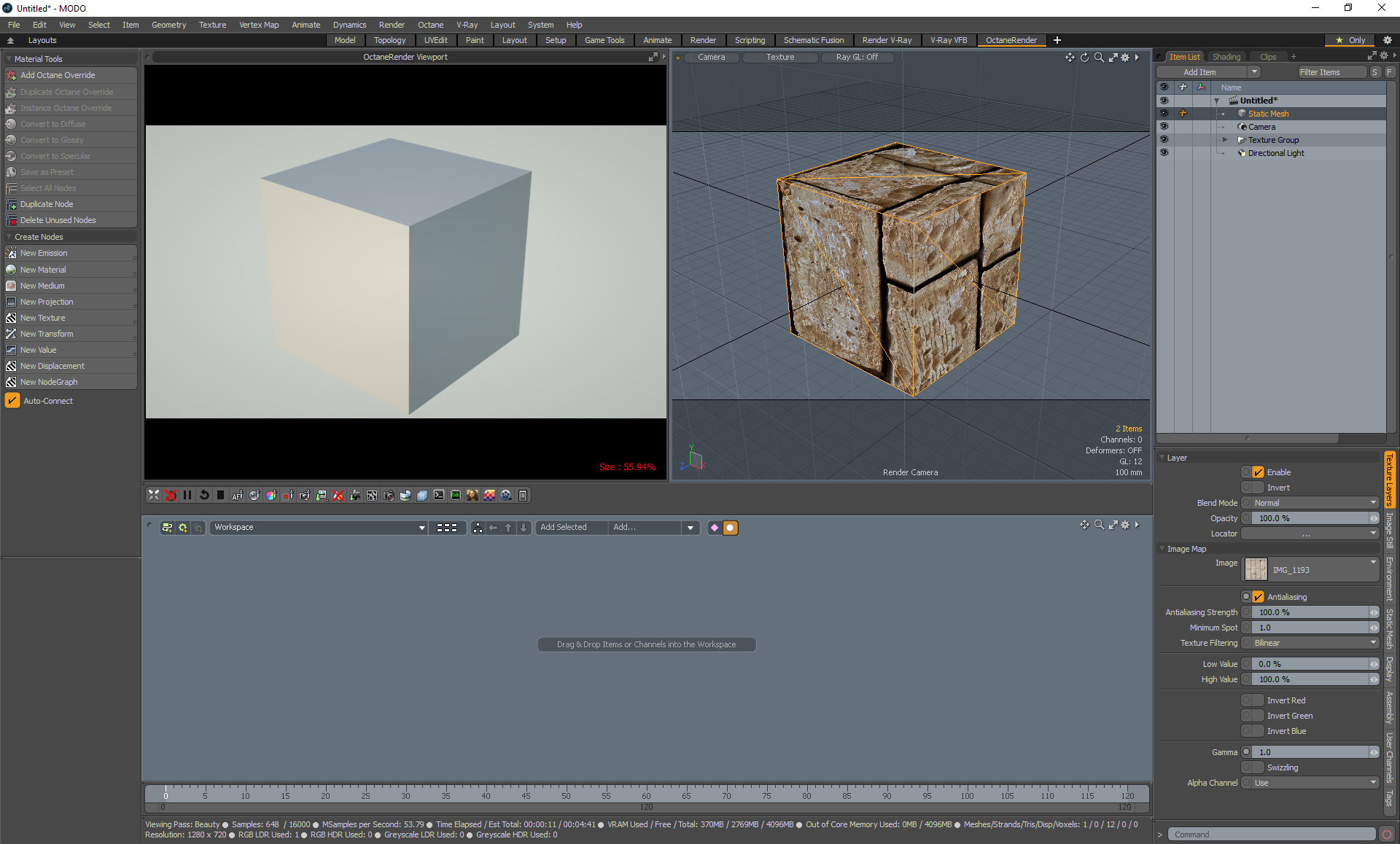This screenshot has width=1400, height=844.
Task: Click the autofocus picker icon
Action: click(x=238, y=496)
